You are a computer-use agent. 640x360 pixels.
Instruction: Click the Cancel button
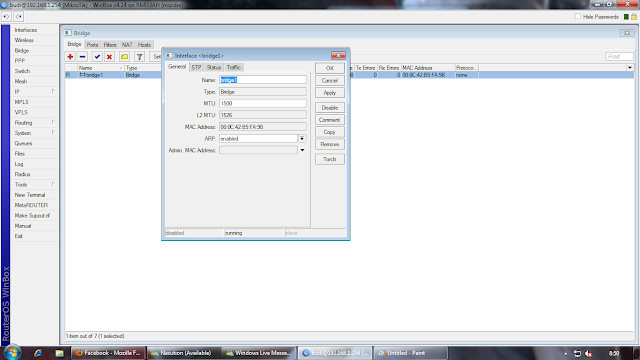tap(330, 80)
